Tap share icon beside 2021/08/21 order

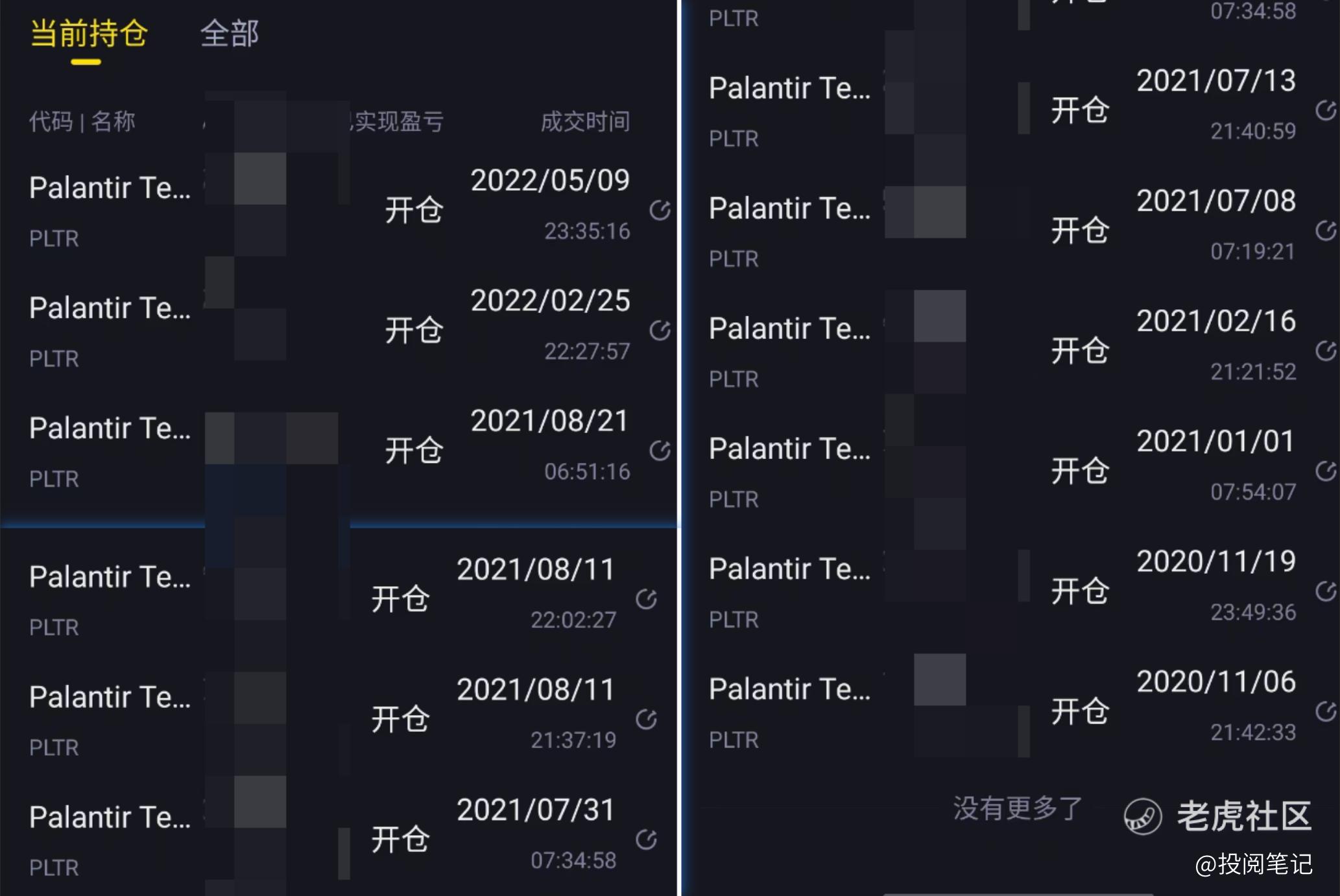[x=660, y=450]
